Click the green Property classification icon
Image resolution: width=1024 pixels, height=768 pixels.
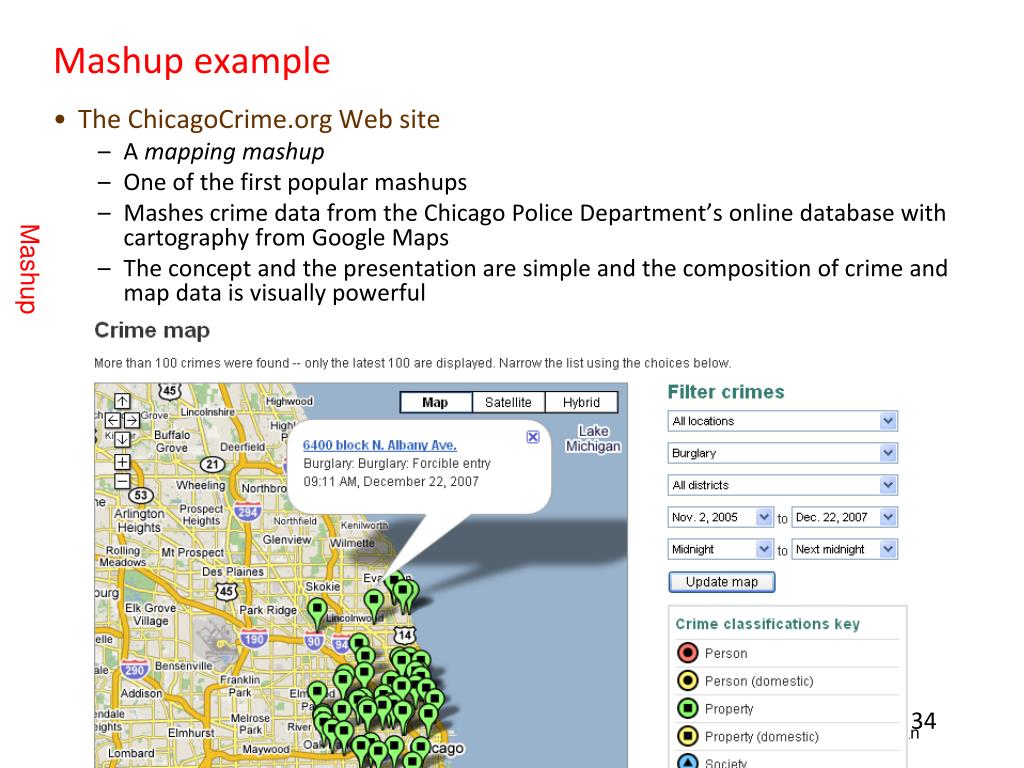pos(688,709)
